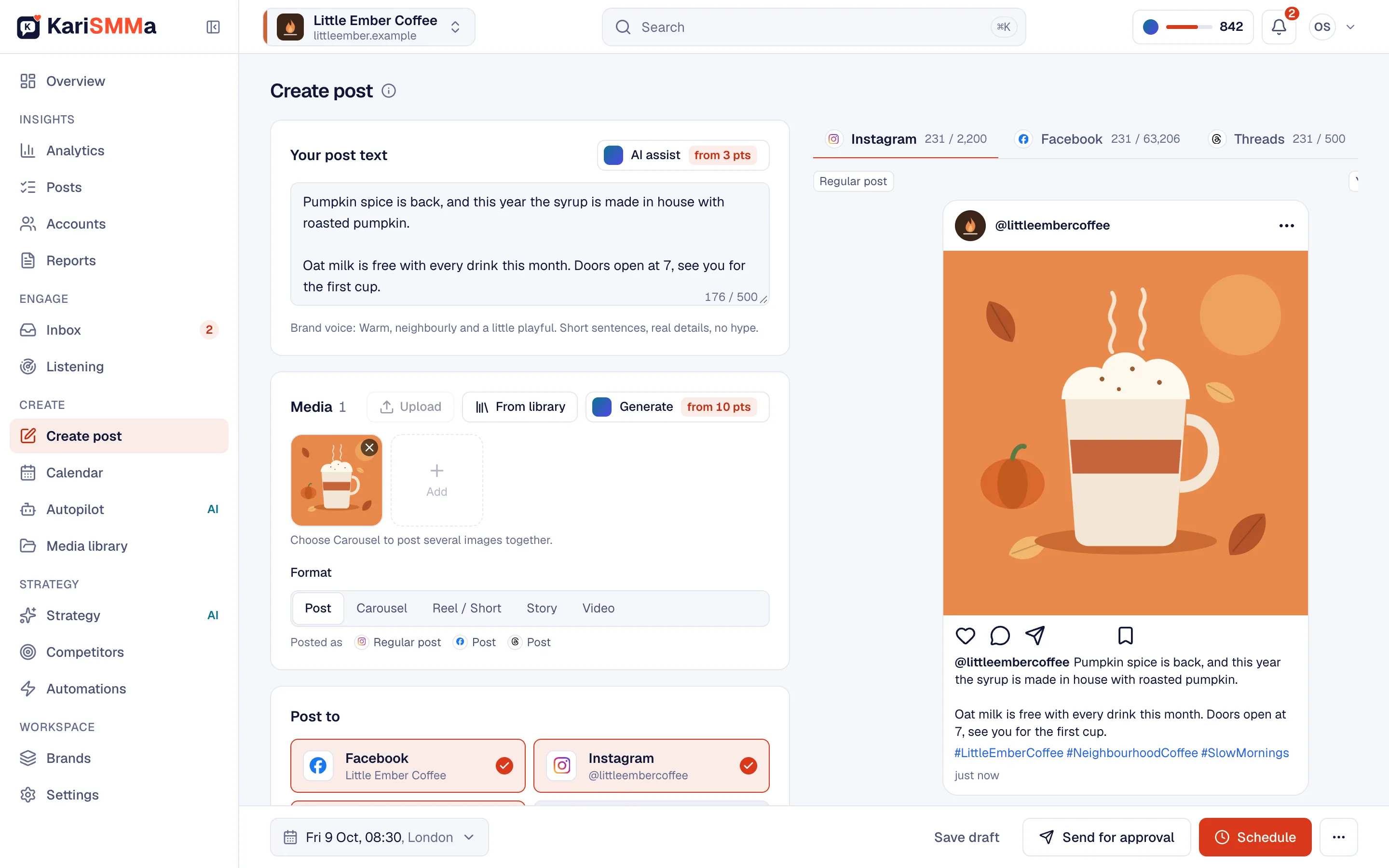Click the Search field
This screenshot has width=1389, height=868.
pyautogui.click(x=813, y=27)
